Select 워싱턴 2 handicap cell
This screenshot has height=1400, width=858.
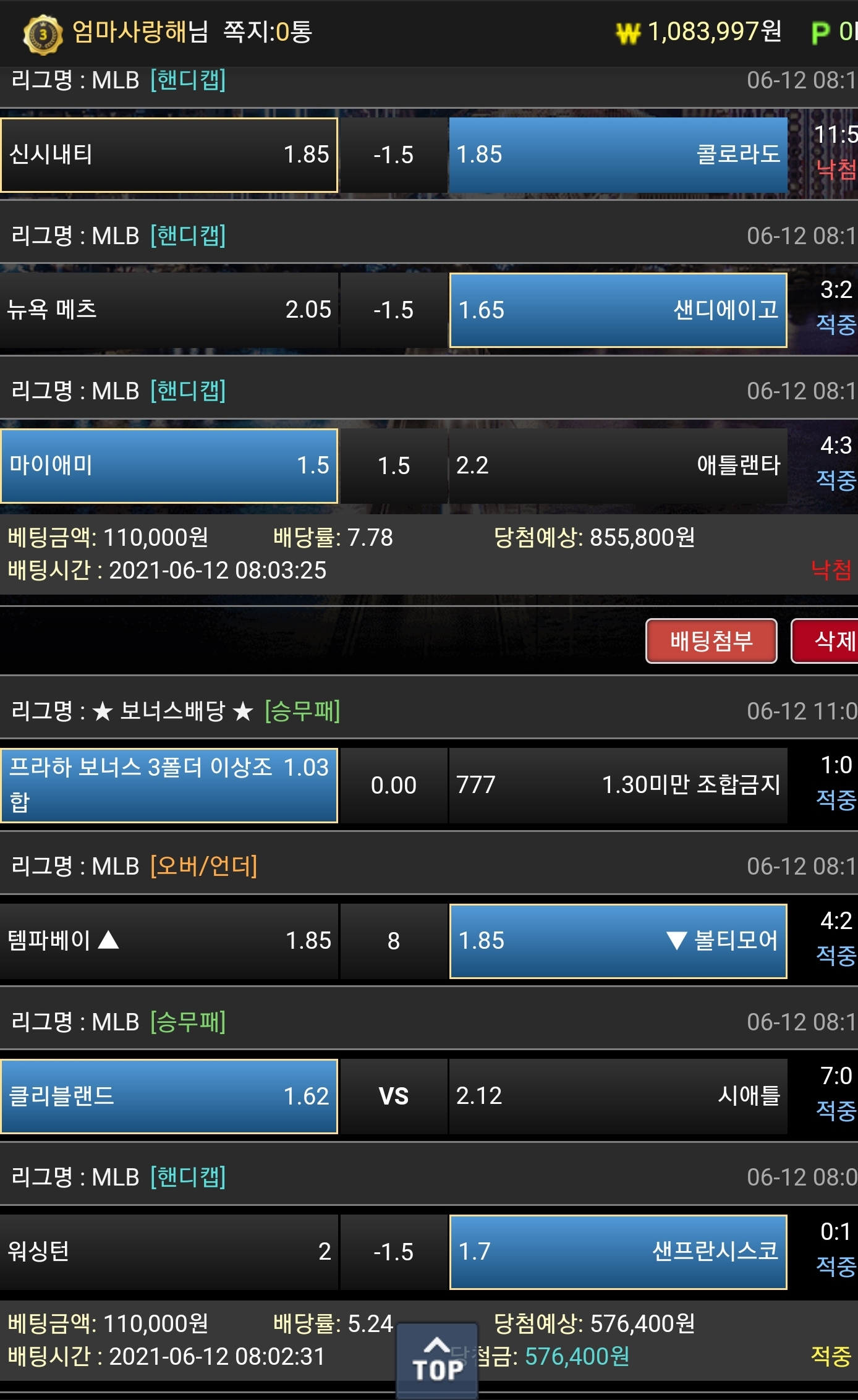point(169,1252)
